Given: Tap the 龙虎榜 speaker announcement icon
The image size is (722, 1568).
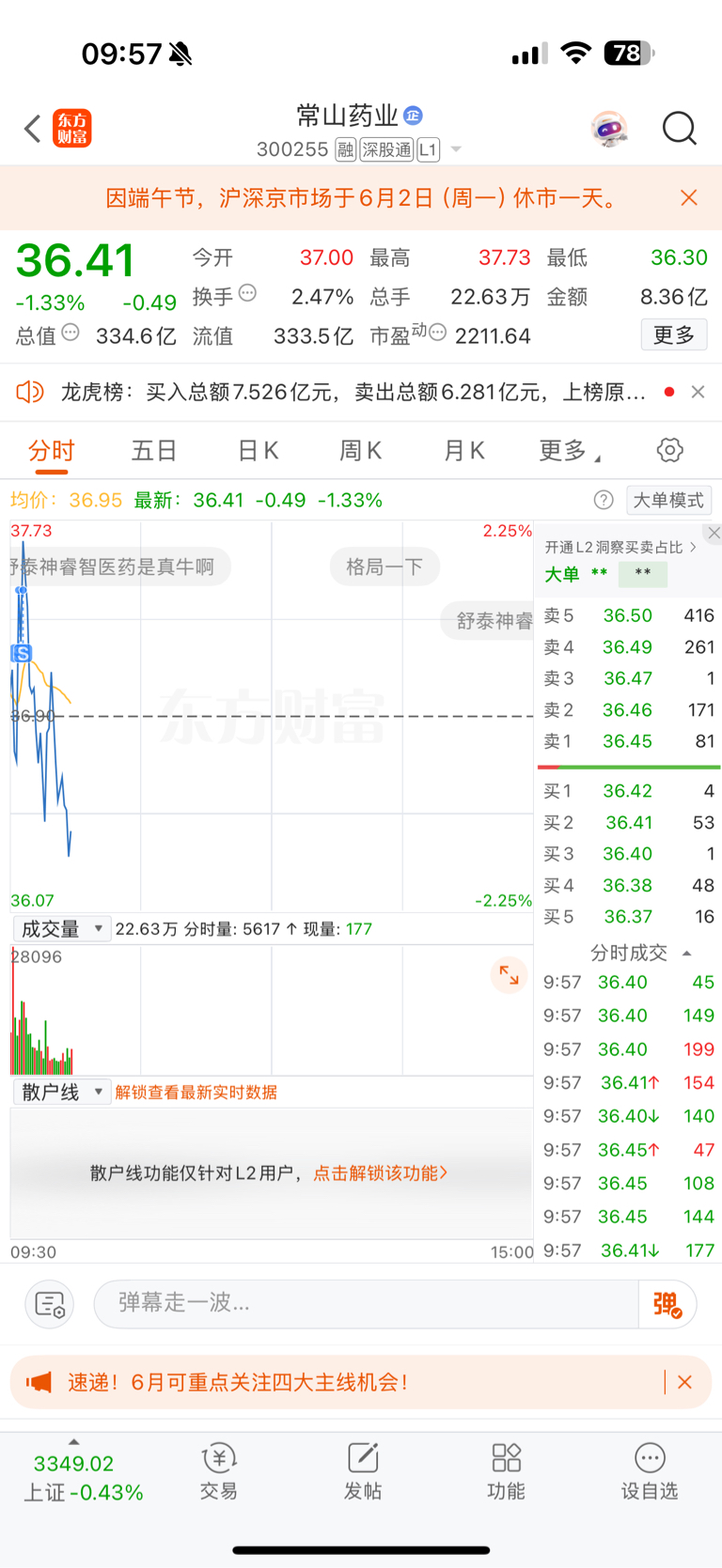Looking at the screenshot, I should coord(30,392).
